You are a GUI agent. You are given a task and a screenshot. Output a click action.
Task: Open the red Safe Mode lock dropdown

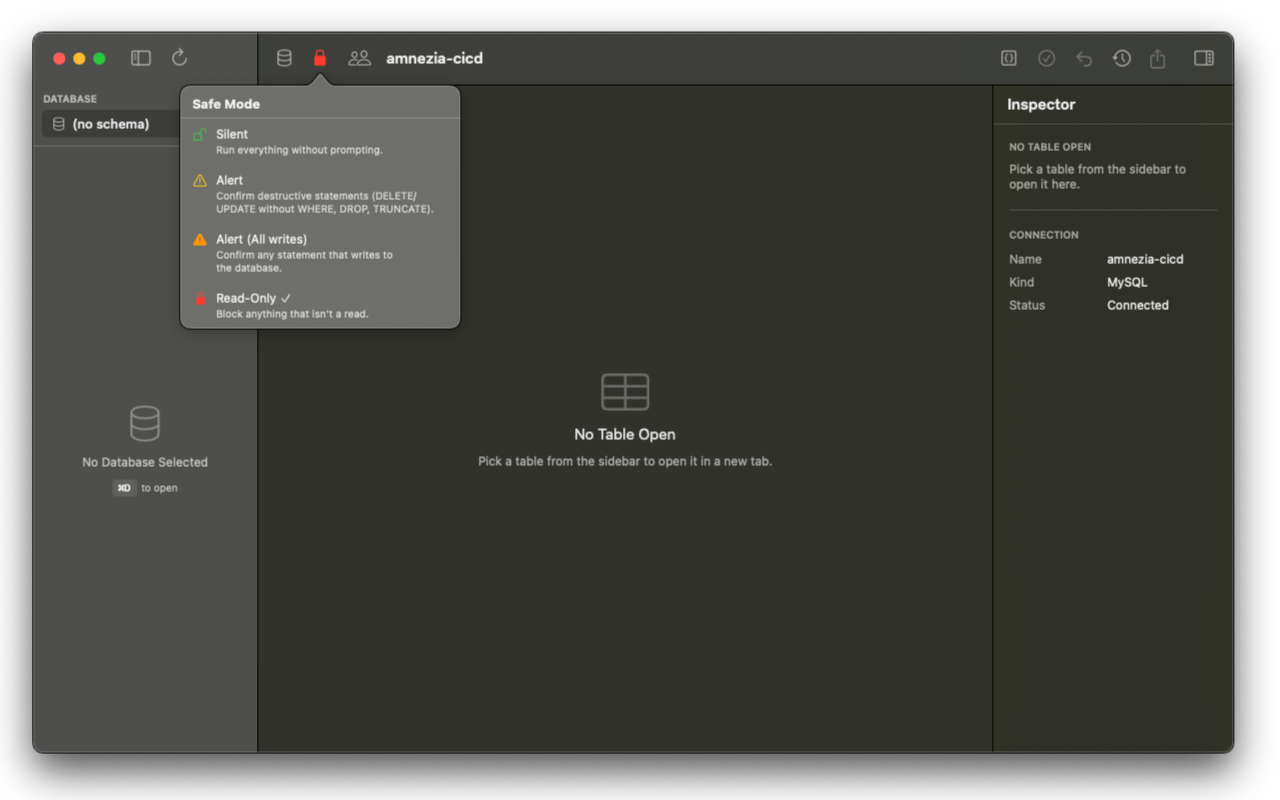(319, 57)
